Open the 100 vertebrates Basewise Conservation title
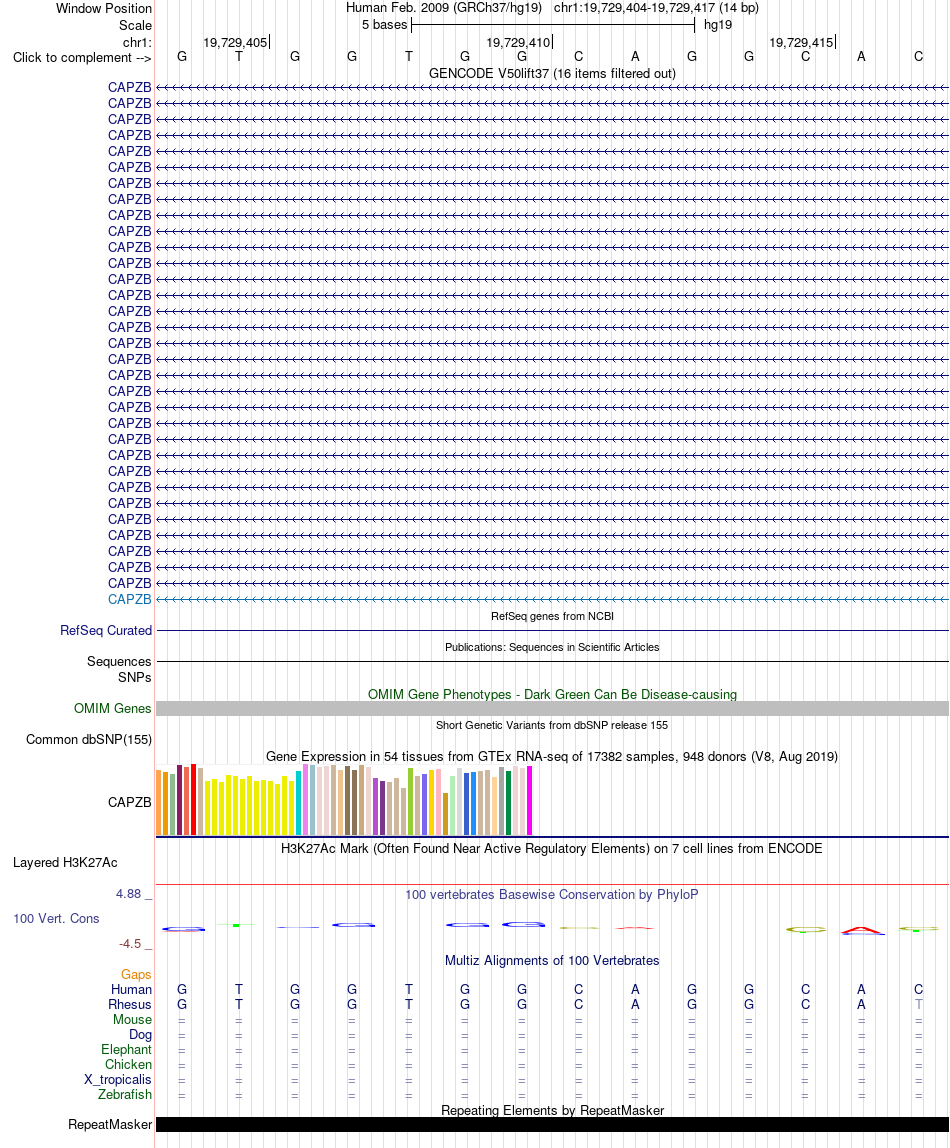 pyautogui.click(x=552, y=895)
